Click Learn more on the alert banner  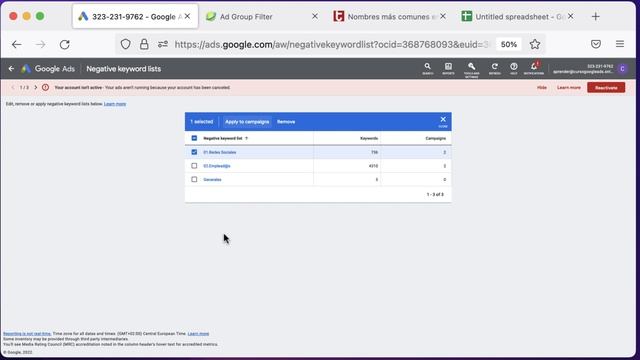pyautogui.click(x=569, y=87)
